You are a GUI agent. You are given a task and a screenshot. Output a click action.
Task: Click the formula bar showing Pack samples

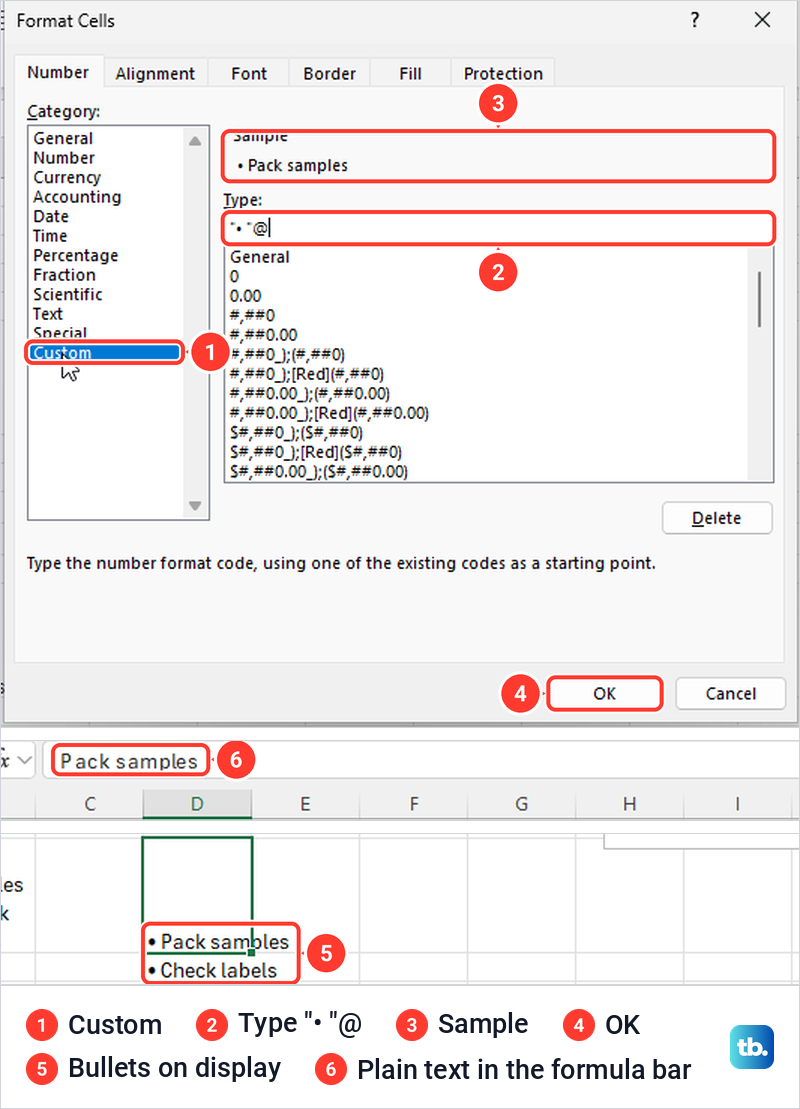421,761
